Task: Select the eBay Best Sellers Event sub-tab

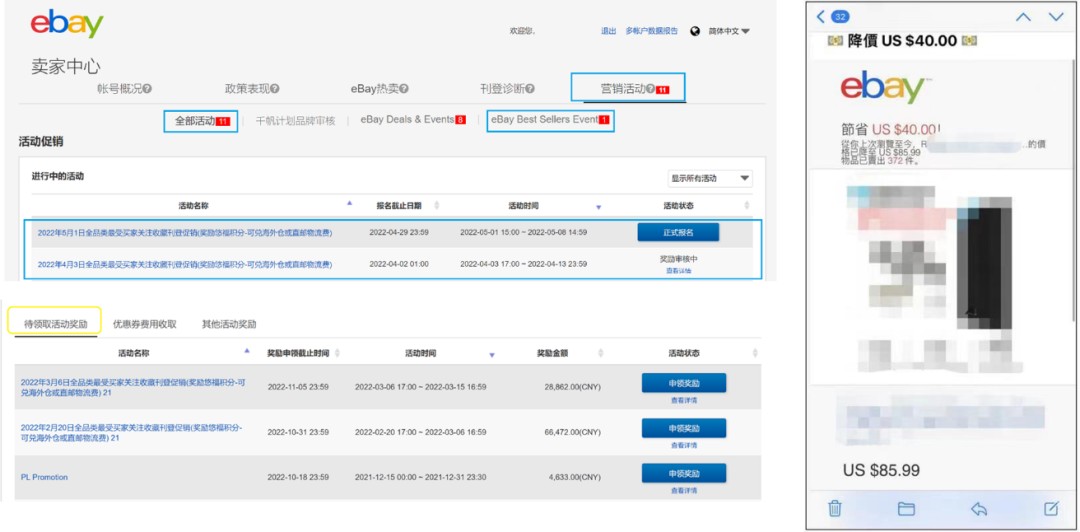Action: click(550, 120)
